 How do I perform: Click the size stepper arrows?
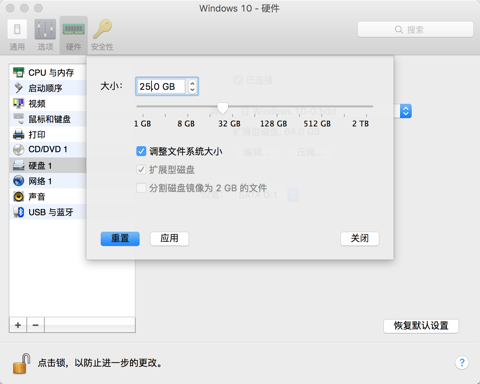[192, 86]
